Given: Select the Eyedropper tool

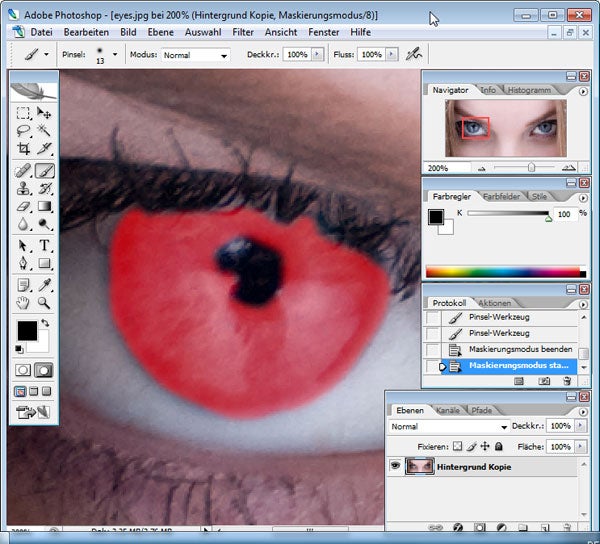Looking at the screenshot, I should [x=44, y=285].
